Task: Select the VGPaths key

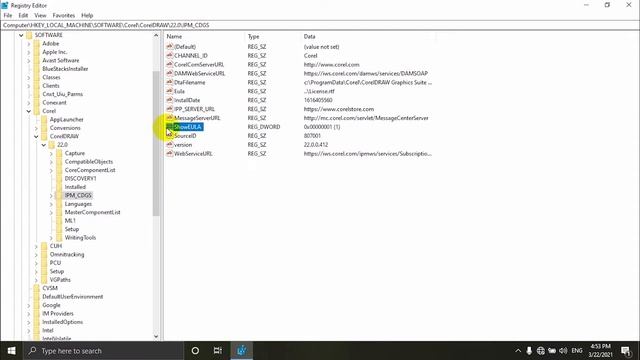Action: click(60, 280)
